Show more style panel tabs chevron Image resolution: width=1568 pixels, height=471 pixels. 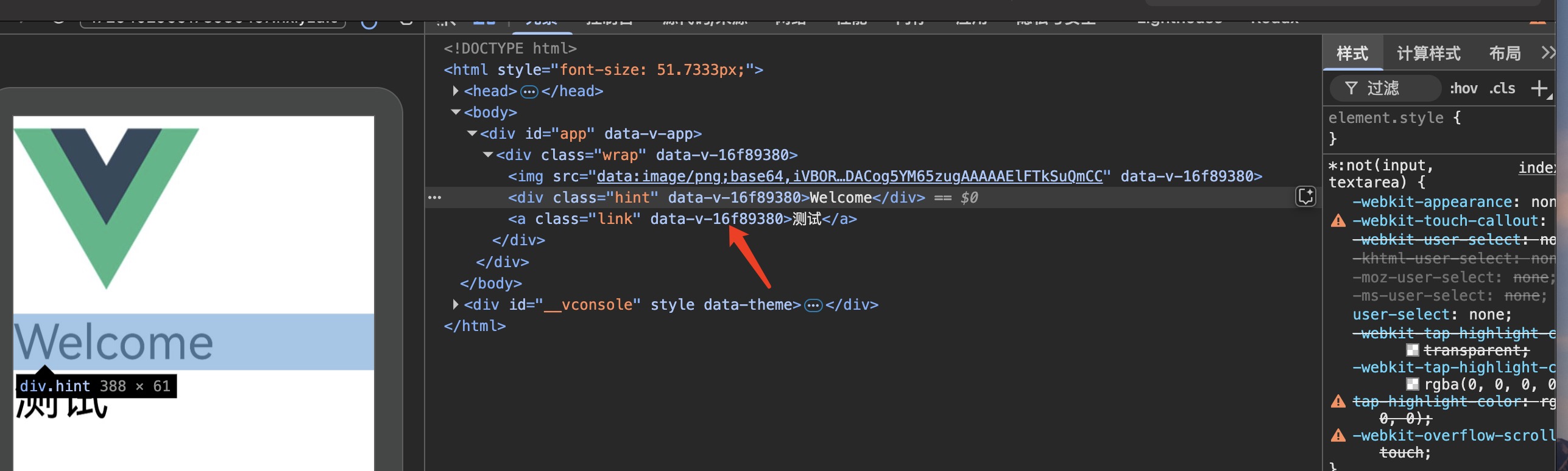click(1549, 53)
